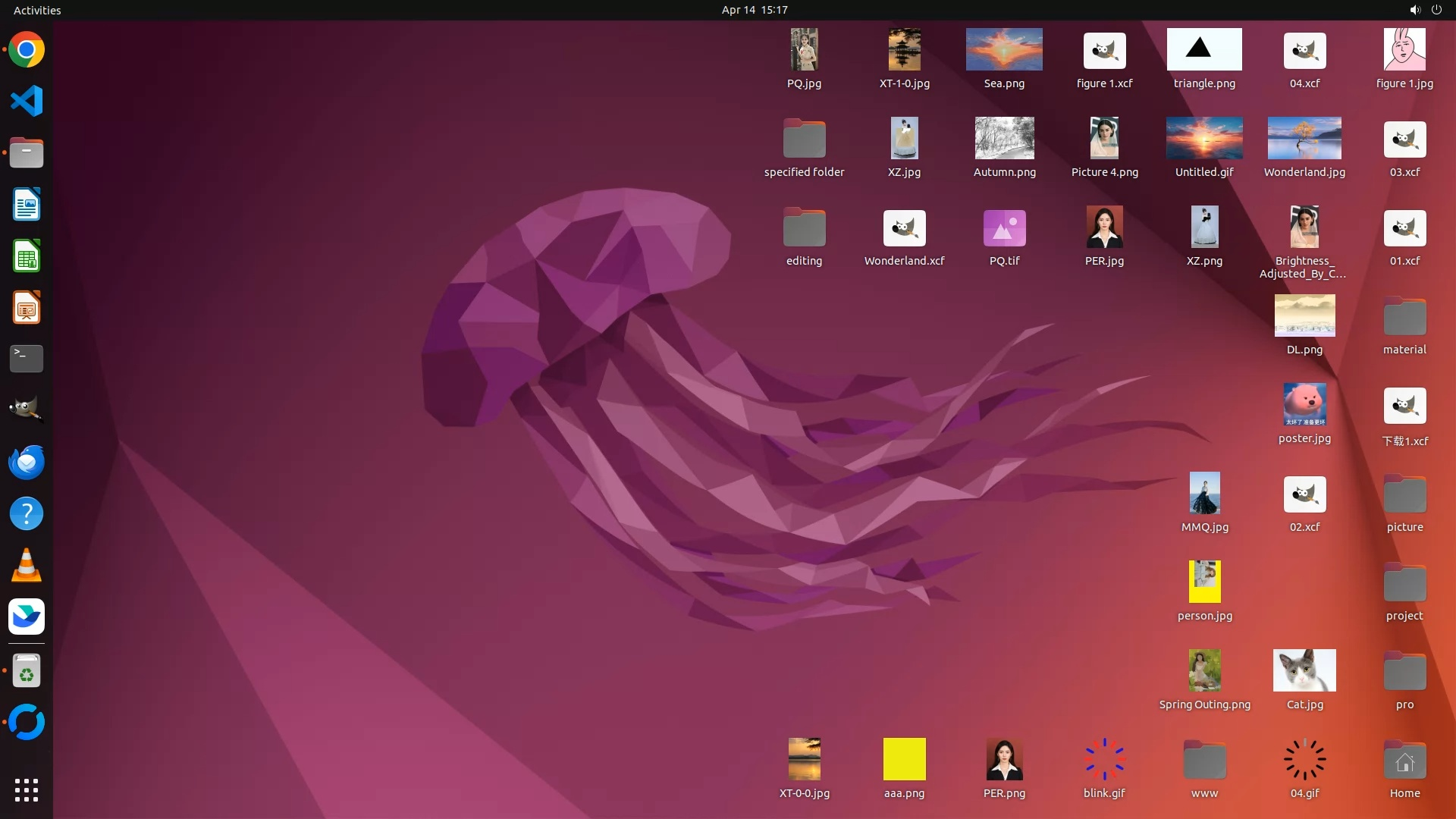Open Google Chrome from the dock
The width and height of the screenshot is (1456, 819).
[27, 50]
